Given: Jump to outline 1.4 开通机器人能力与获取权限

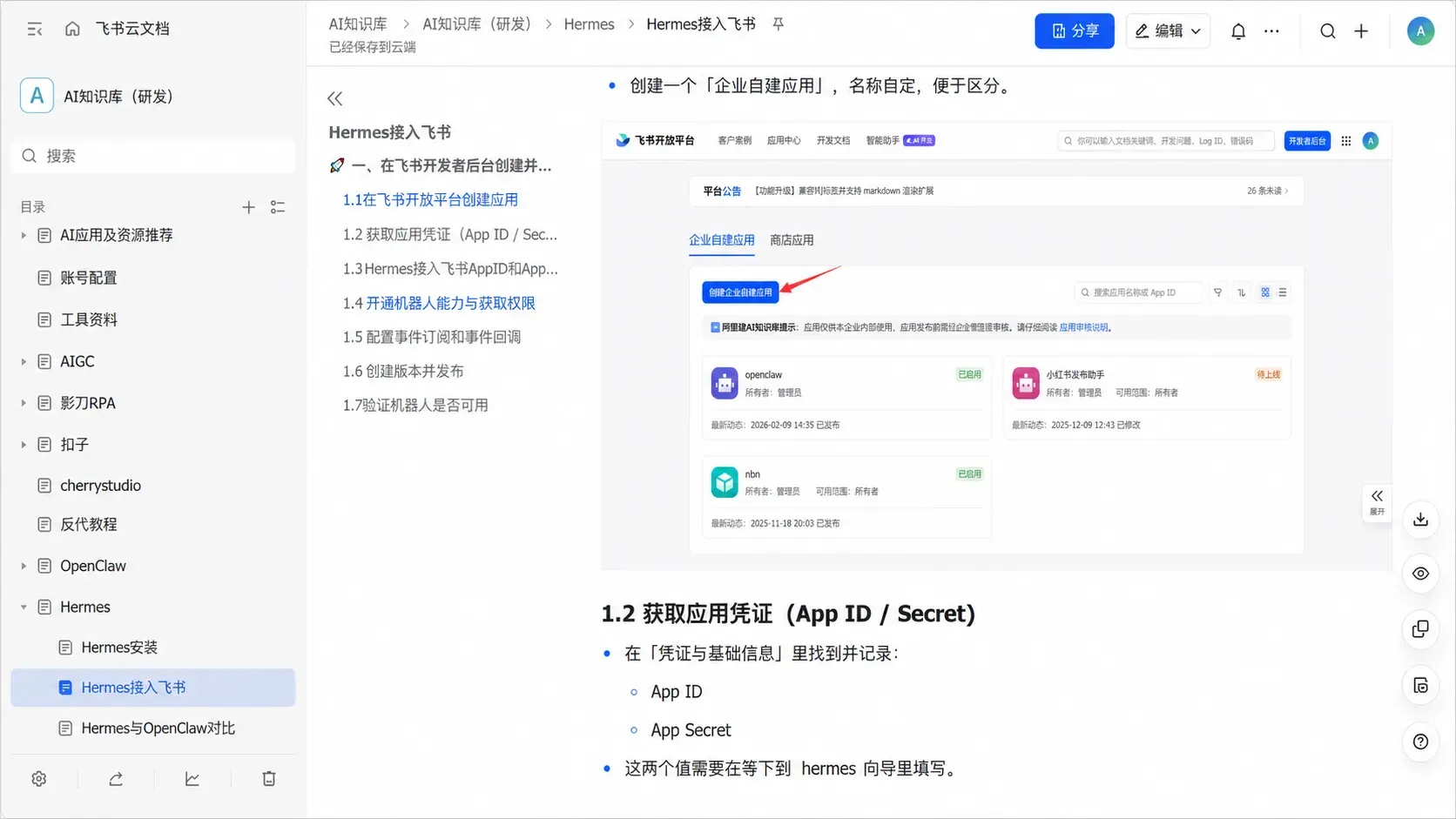Looking at the screenshot, I should 439,303.
